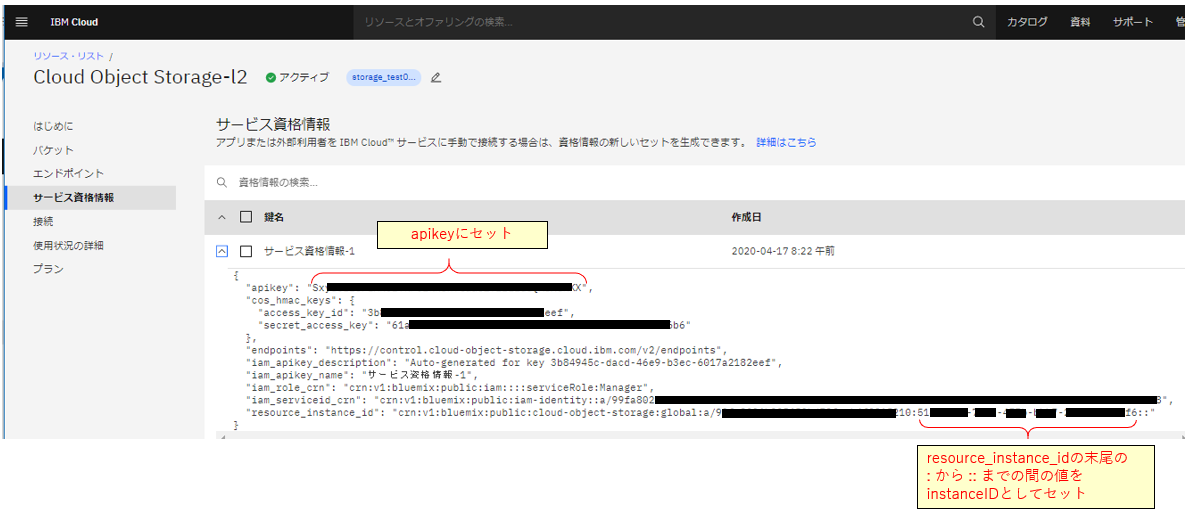Click the IBM Cloud logo
Image resolution: width=1186 pixels, height=516 pixels.
(x=74, y=22)
